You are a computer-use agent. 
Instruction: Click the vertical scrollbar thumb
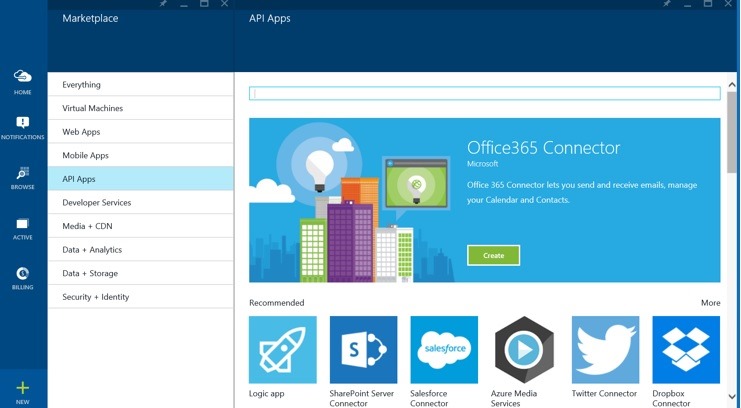point(732,132)
